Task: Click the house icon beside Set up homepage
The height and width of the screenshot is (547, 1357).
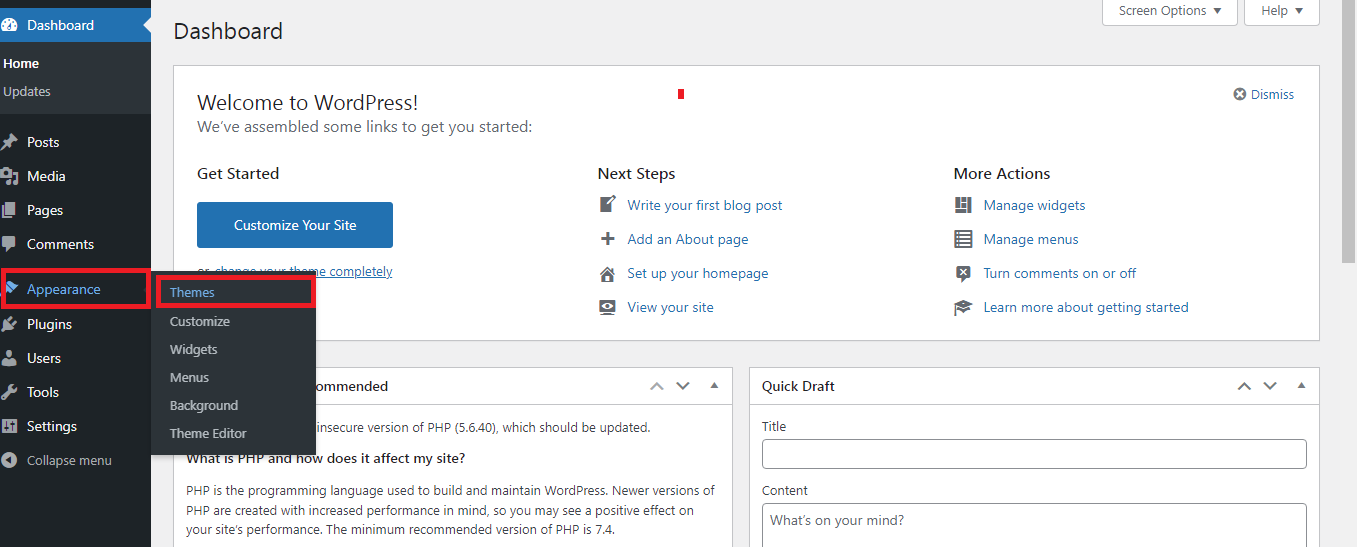Action: [x=607, y=274]
